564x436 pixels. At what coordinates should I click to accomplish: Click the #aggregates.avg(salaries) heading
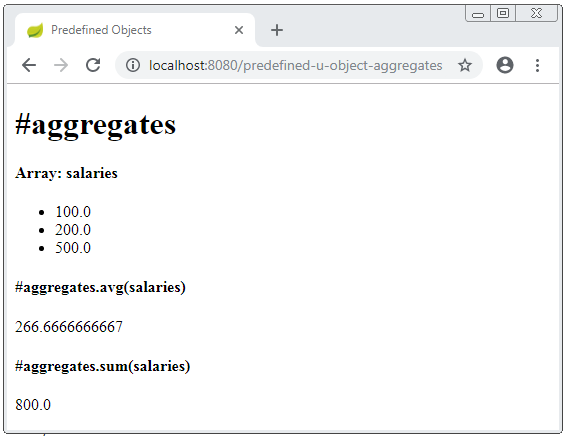click(x=100, y=287)
